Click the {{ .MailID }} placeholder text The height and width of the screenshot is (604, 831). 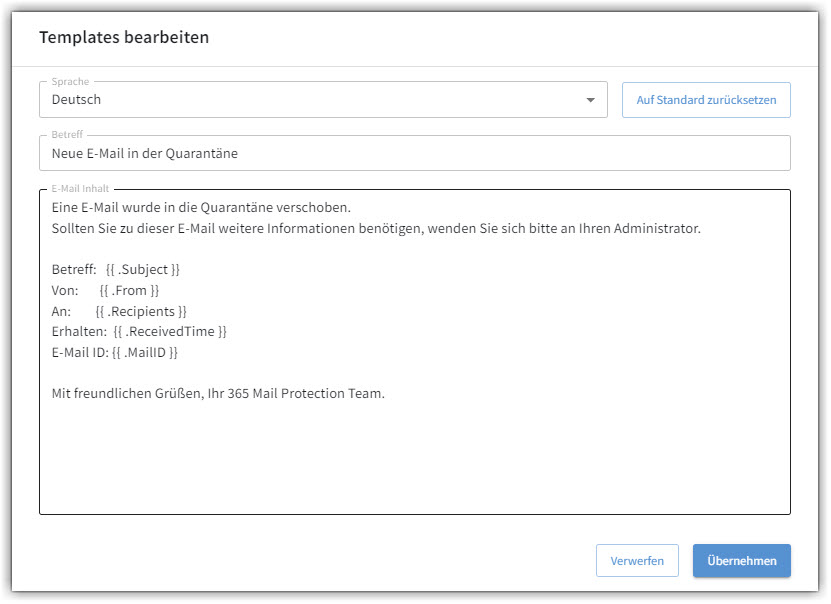click(x=145, y=352)
